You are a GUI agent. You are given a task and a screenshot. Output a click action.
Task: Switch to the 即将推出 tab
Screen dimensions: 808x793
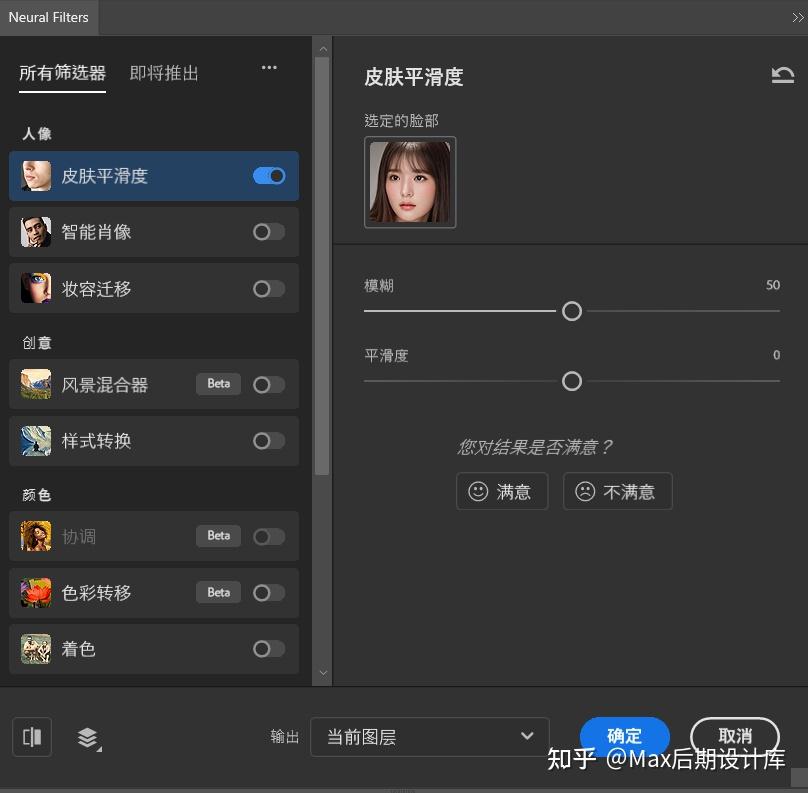163,72
